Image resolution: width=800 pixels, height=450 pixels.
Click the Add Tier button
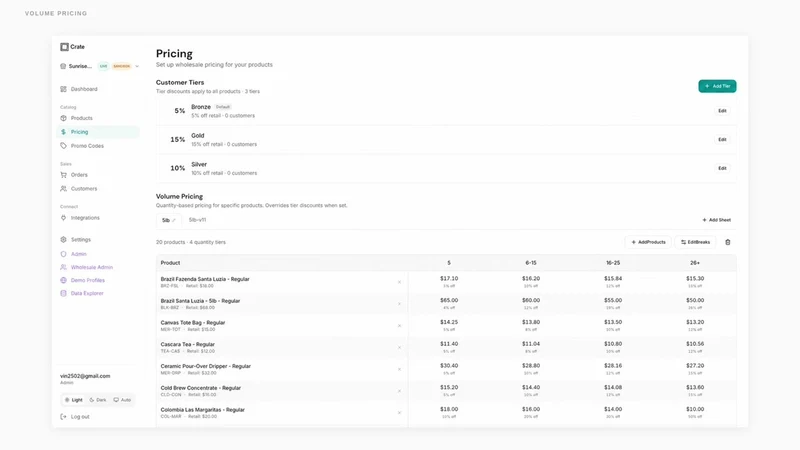coord(717,86)
